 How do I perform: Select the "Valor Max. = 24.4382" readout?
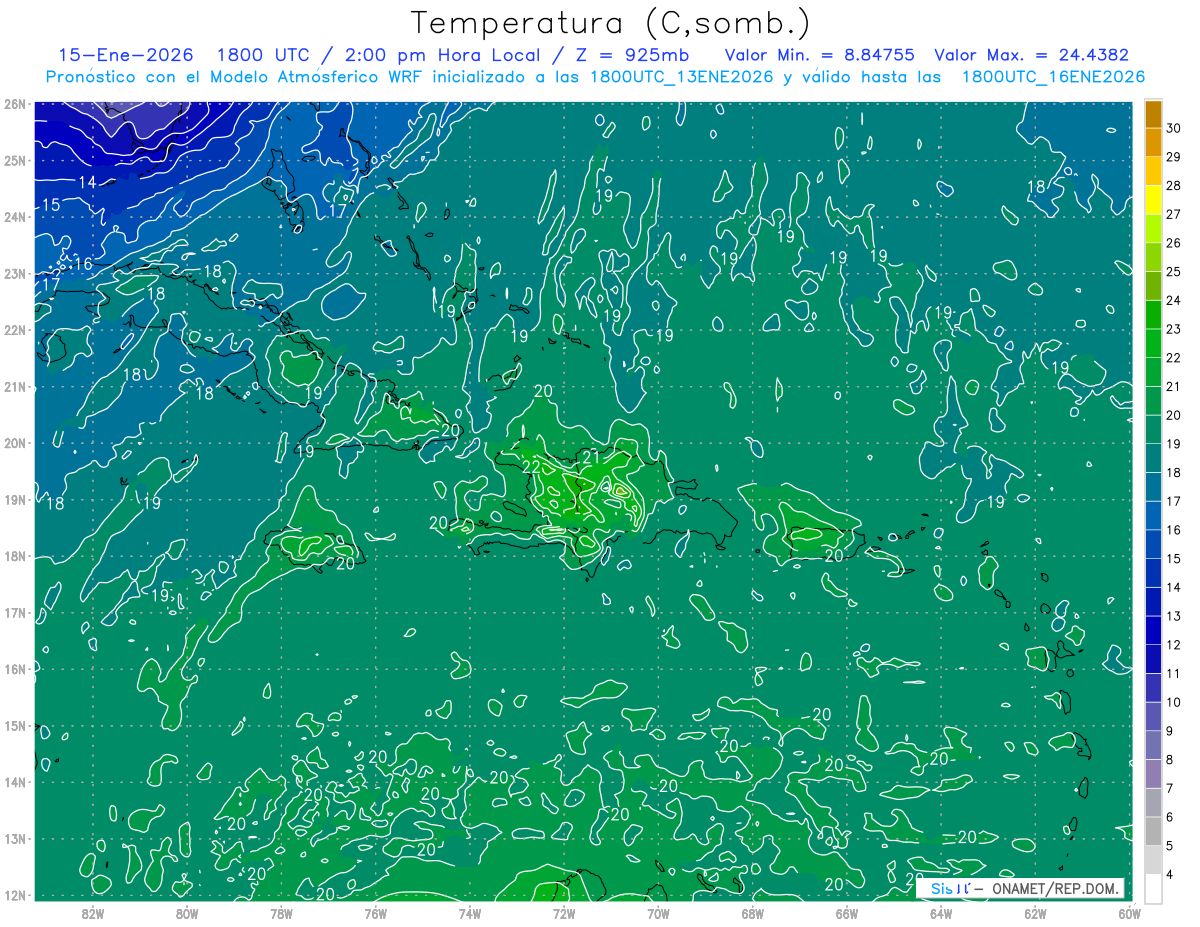tap(1032, 55)
